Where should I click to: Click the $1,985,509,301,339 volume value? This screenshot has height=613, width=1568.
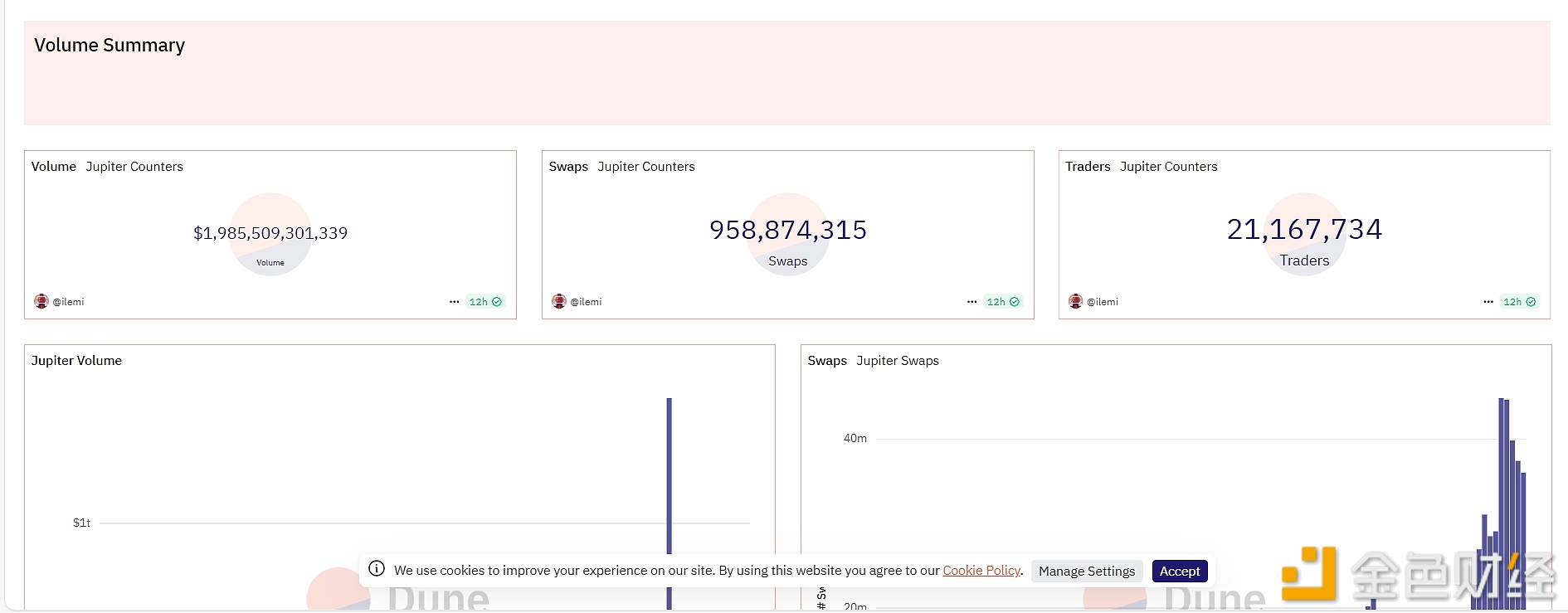[x=270, y=233]
